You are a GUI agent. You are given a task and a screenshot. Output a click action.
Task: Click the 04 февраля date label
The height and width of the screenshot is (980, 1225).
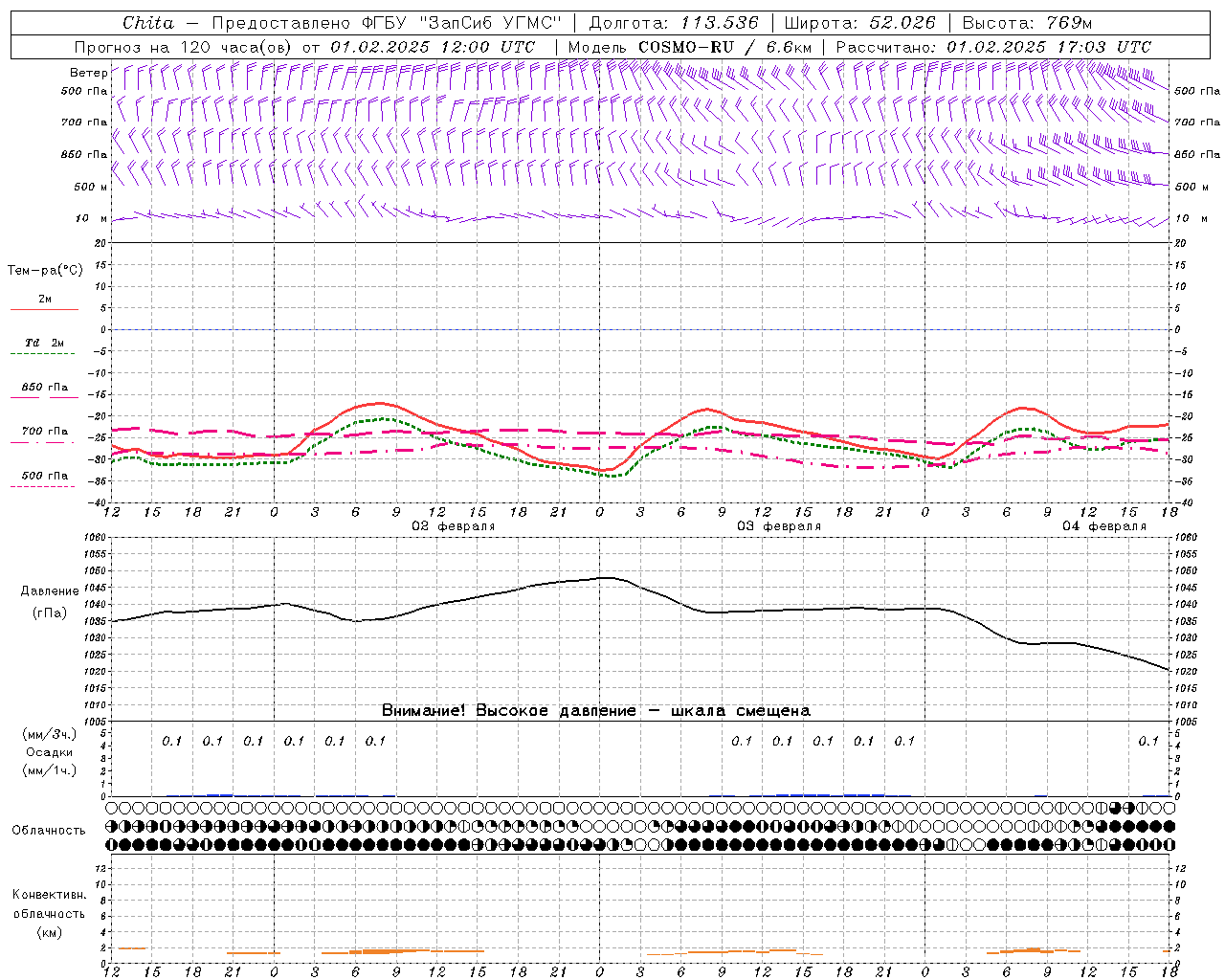click(1103, 526)
